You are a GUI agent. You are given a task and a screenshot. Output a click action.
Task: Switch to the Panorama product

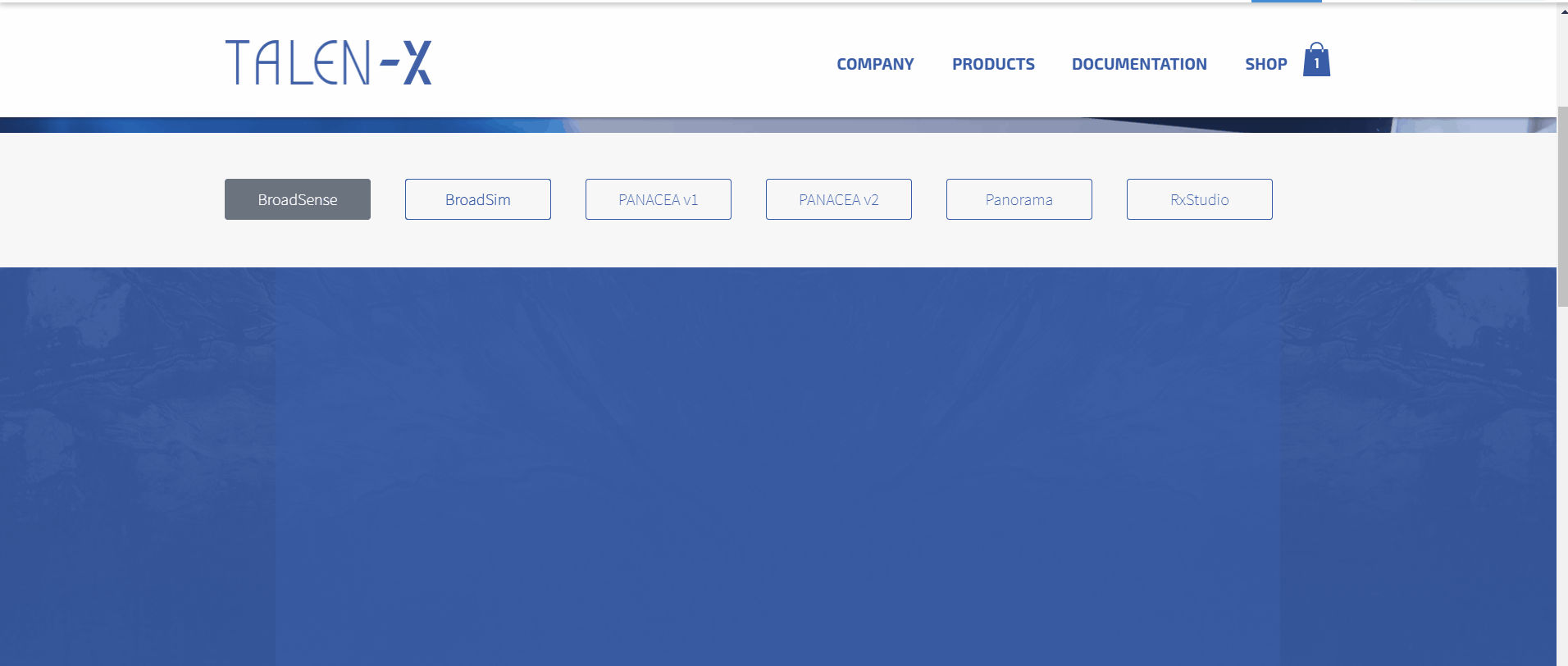coord(1019,199)
